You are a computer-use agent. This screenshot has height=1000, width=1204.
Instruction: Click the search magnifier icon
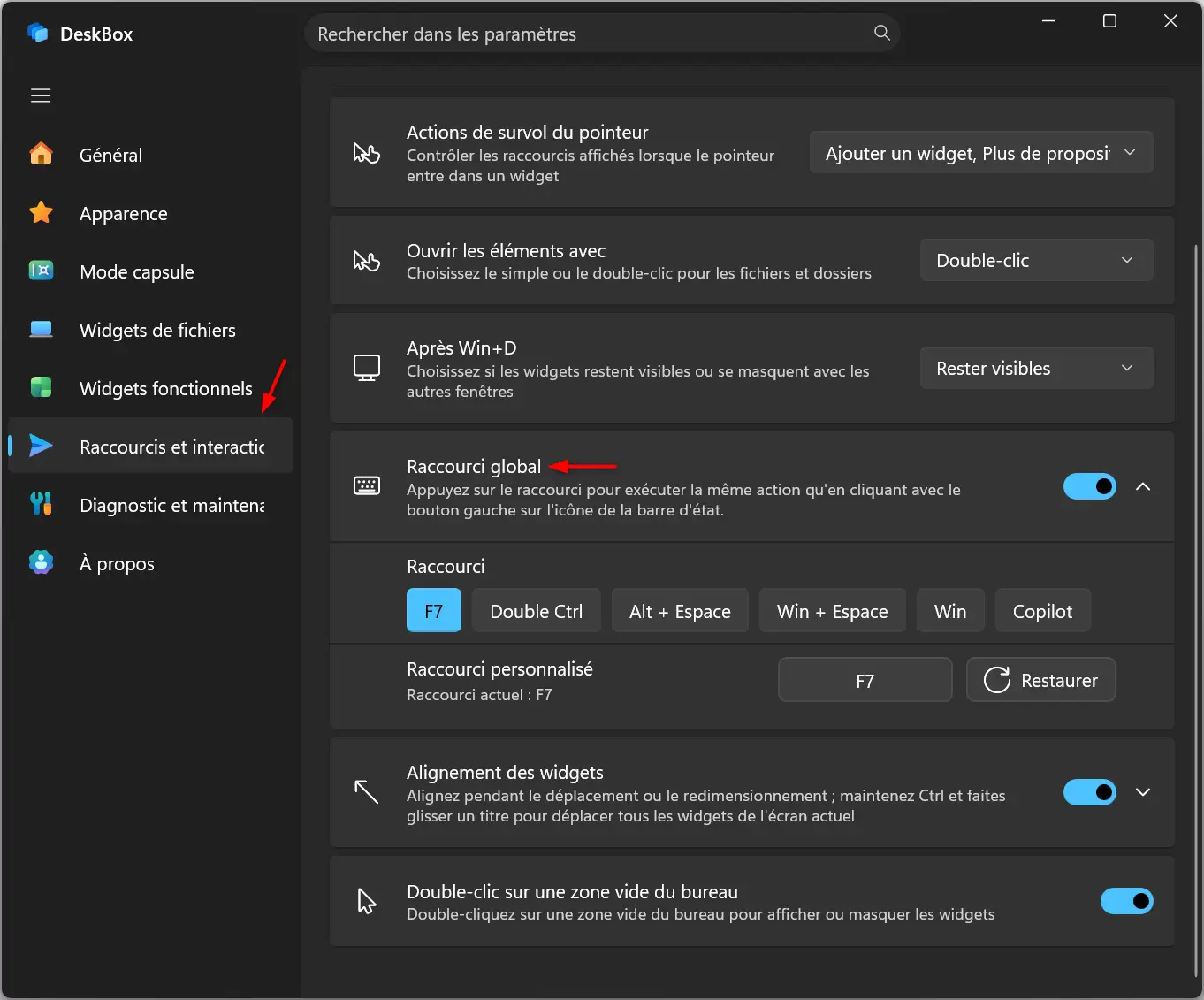881,33
